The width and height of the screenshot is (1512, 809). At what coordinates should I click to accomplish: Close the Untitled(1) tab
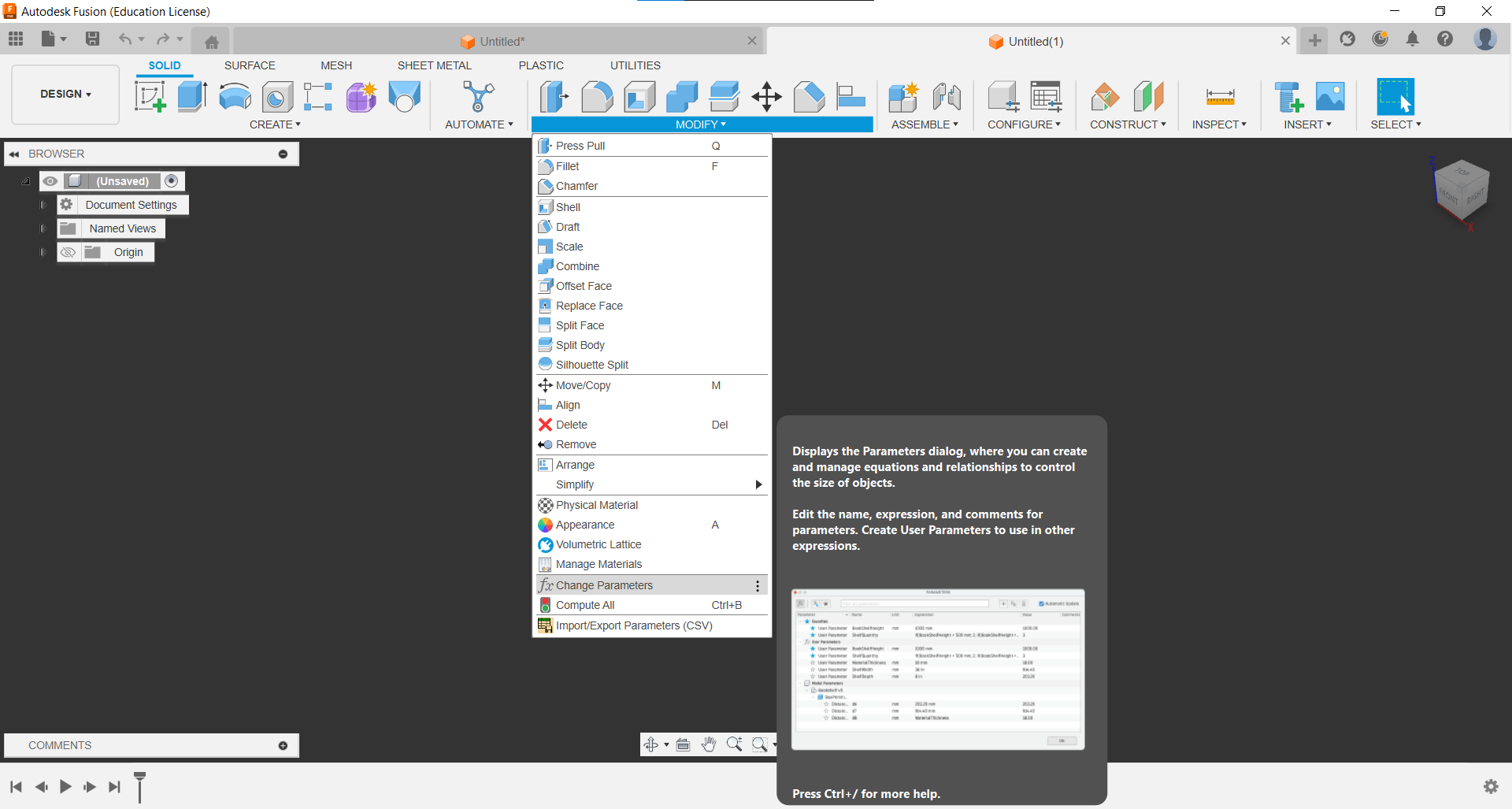click(1285, 41)
